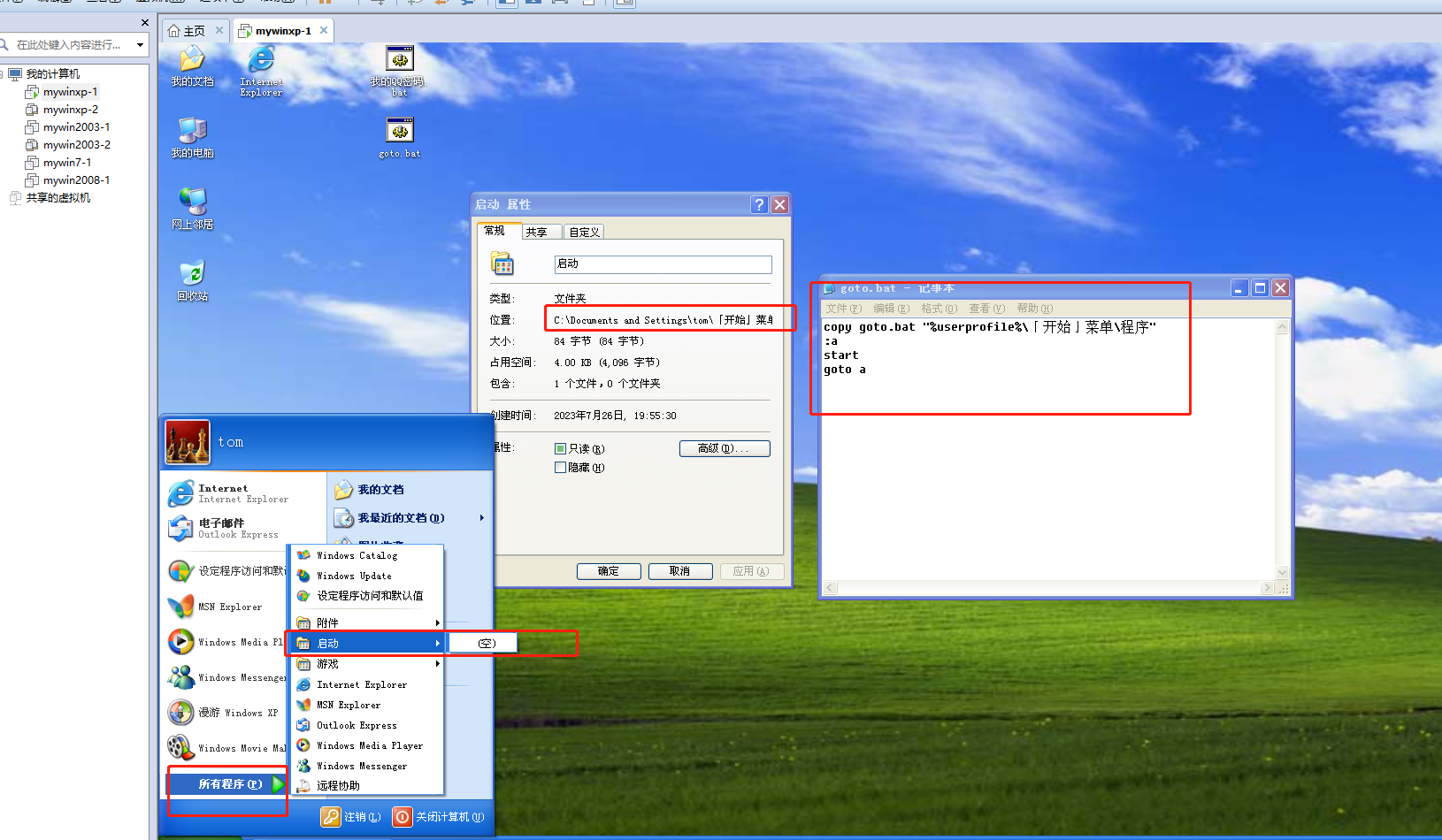The image size is (1442, 840).
Task: Click the Notepad horizontal scrollbar left arrow
Action: (830, 588)
